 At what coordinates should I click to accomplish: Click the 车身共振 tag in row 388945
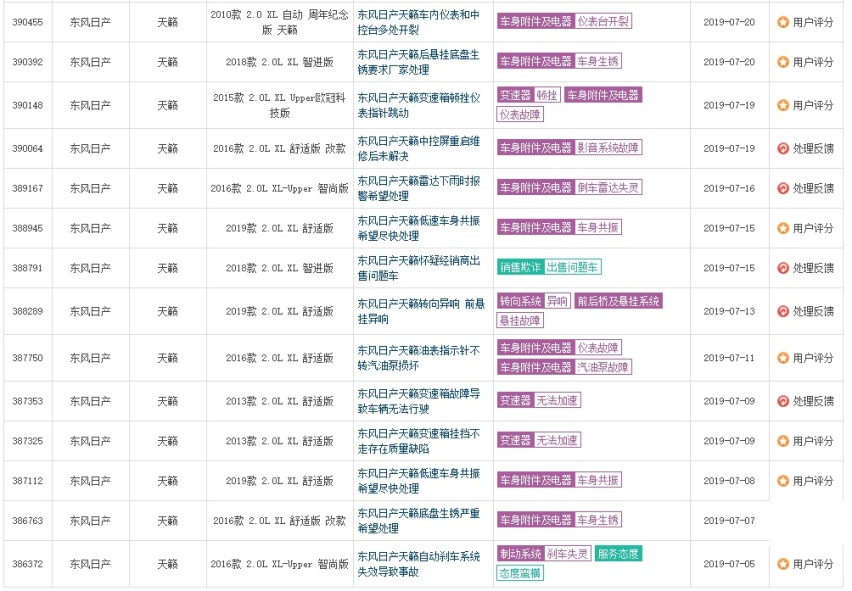tap(598, 227)
